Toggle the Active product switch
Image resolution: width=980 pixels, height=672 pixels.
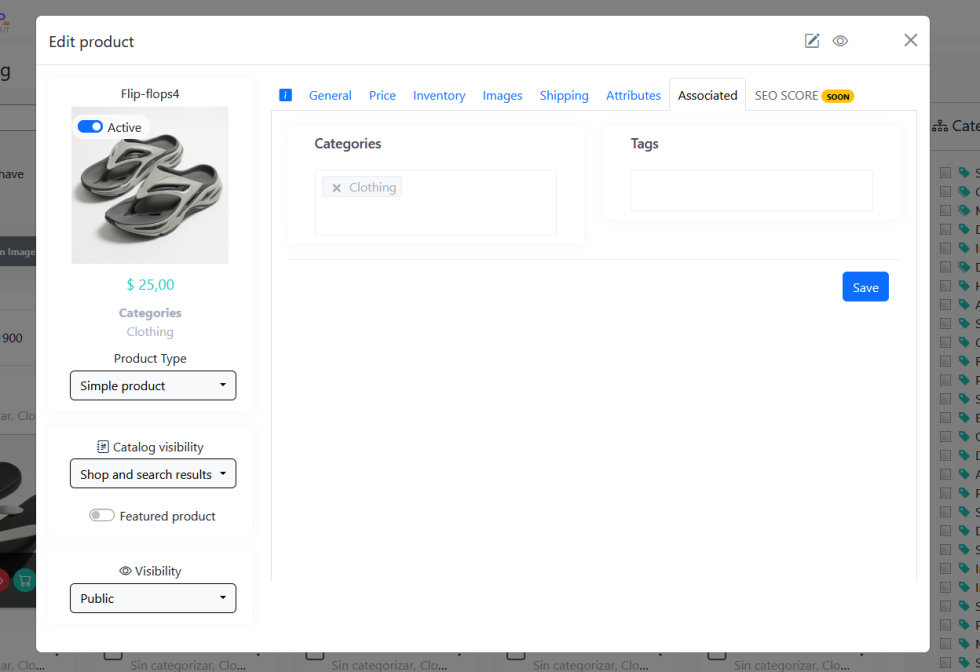pos(90,127)
